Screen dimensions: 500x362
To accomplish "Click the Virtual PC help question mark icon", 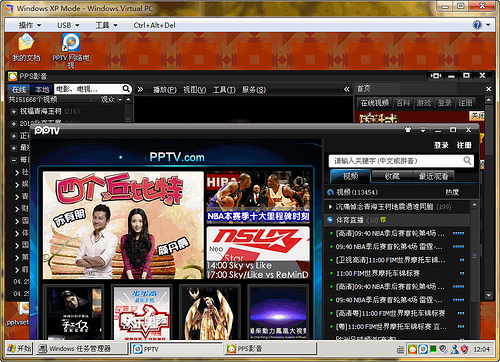I will coord(477,25).
